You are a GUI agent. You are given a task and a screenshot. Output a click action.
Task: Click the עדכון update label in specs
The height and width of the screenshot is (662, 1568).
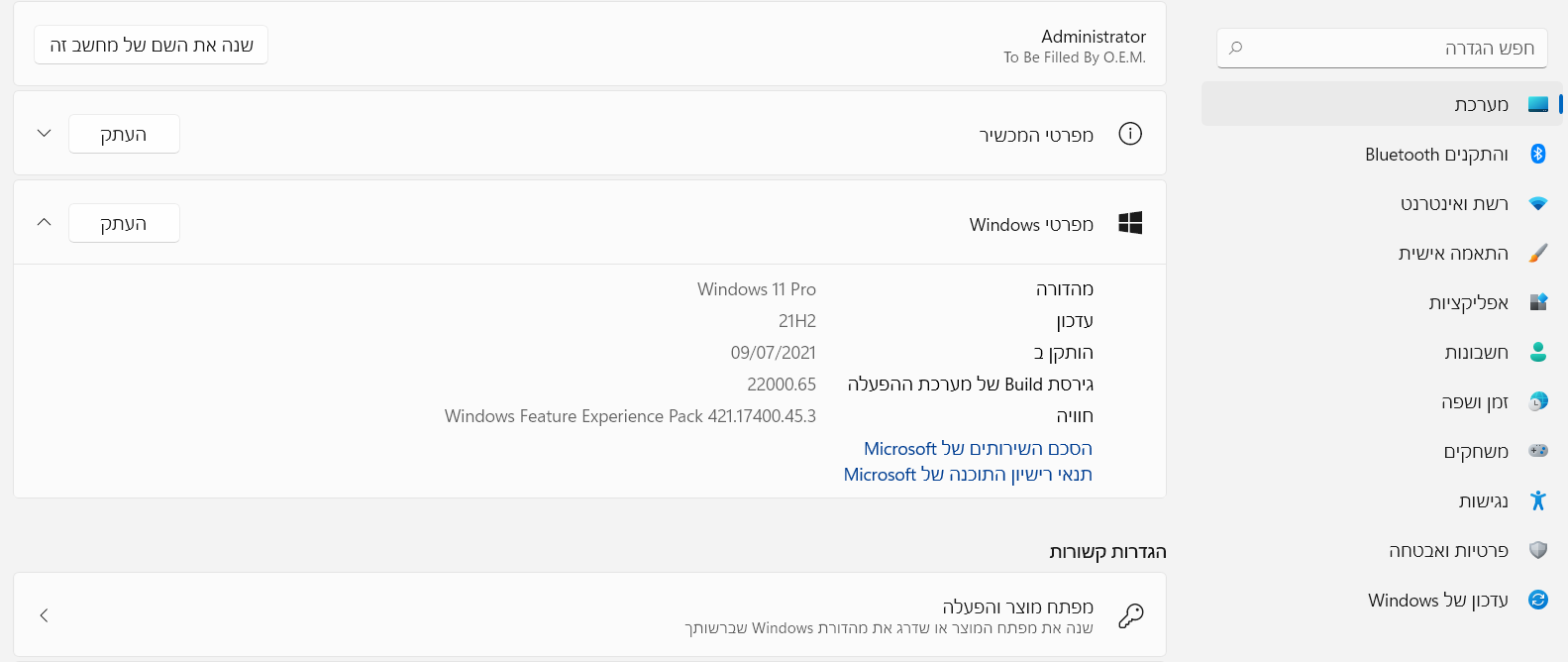[1075, 321]
